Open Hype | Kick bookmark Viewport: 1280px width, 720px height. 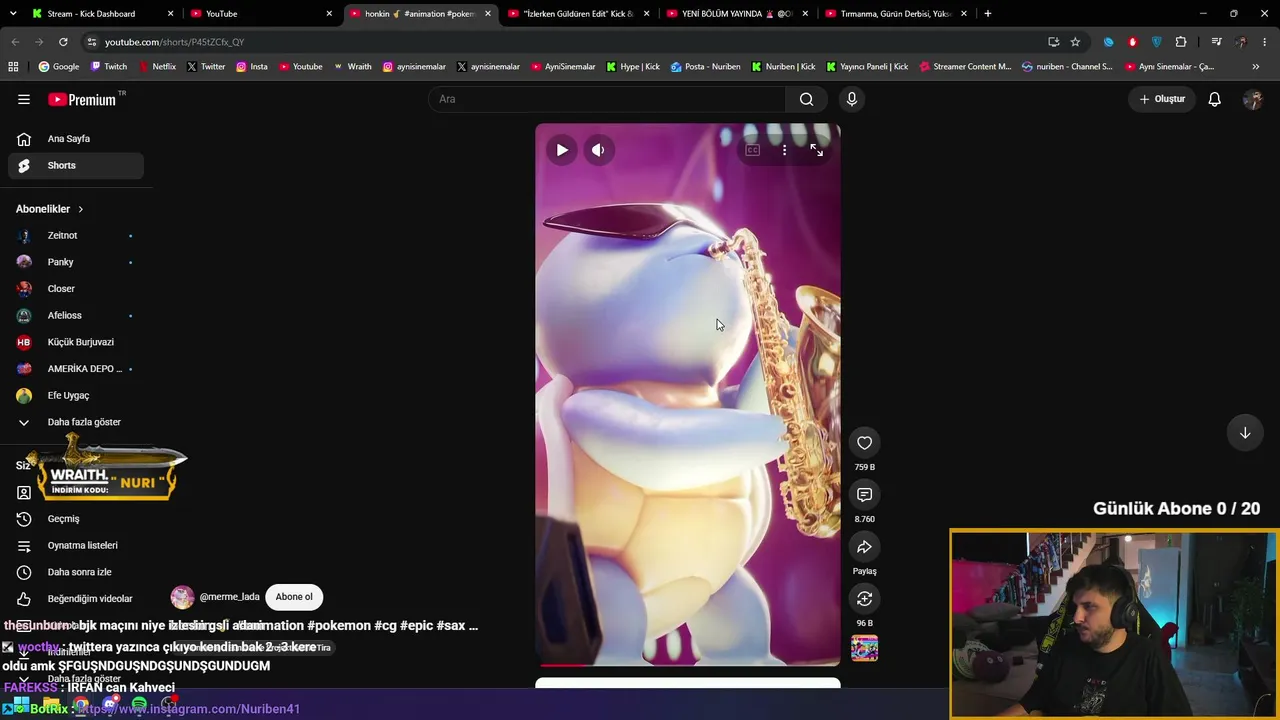(633, 67)
